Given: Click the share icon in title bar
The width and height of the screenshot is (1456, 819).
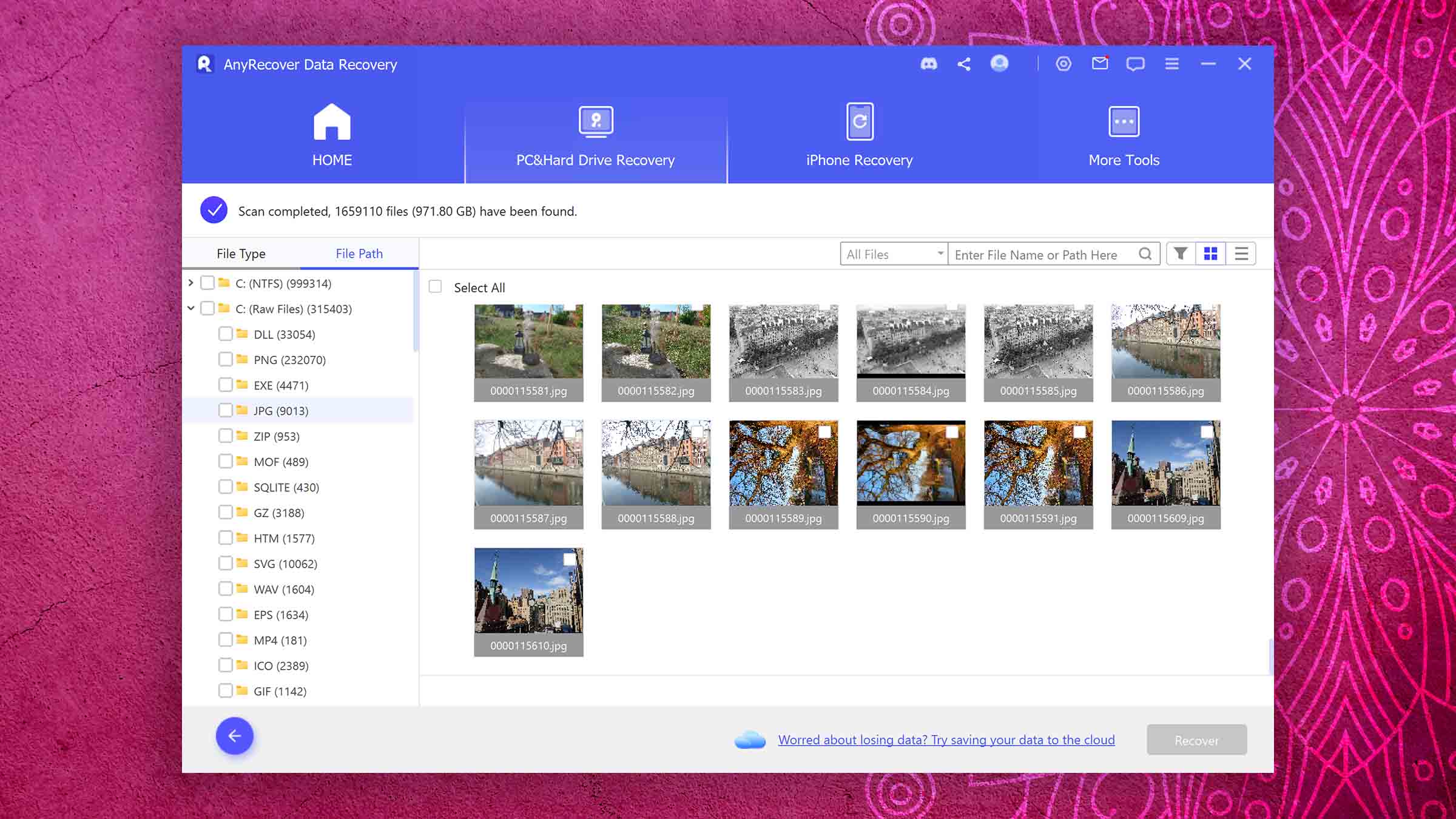Looking at the screenshot, I should [x=964, y=64].
